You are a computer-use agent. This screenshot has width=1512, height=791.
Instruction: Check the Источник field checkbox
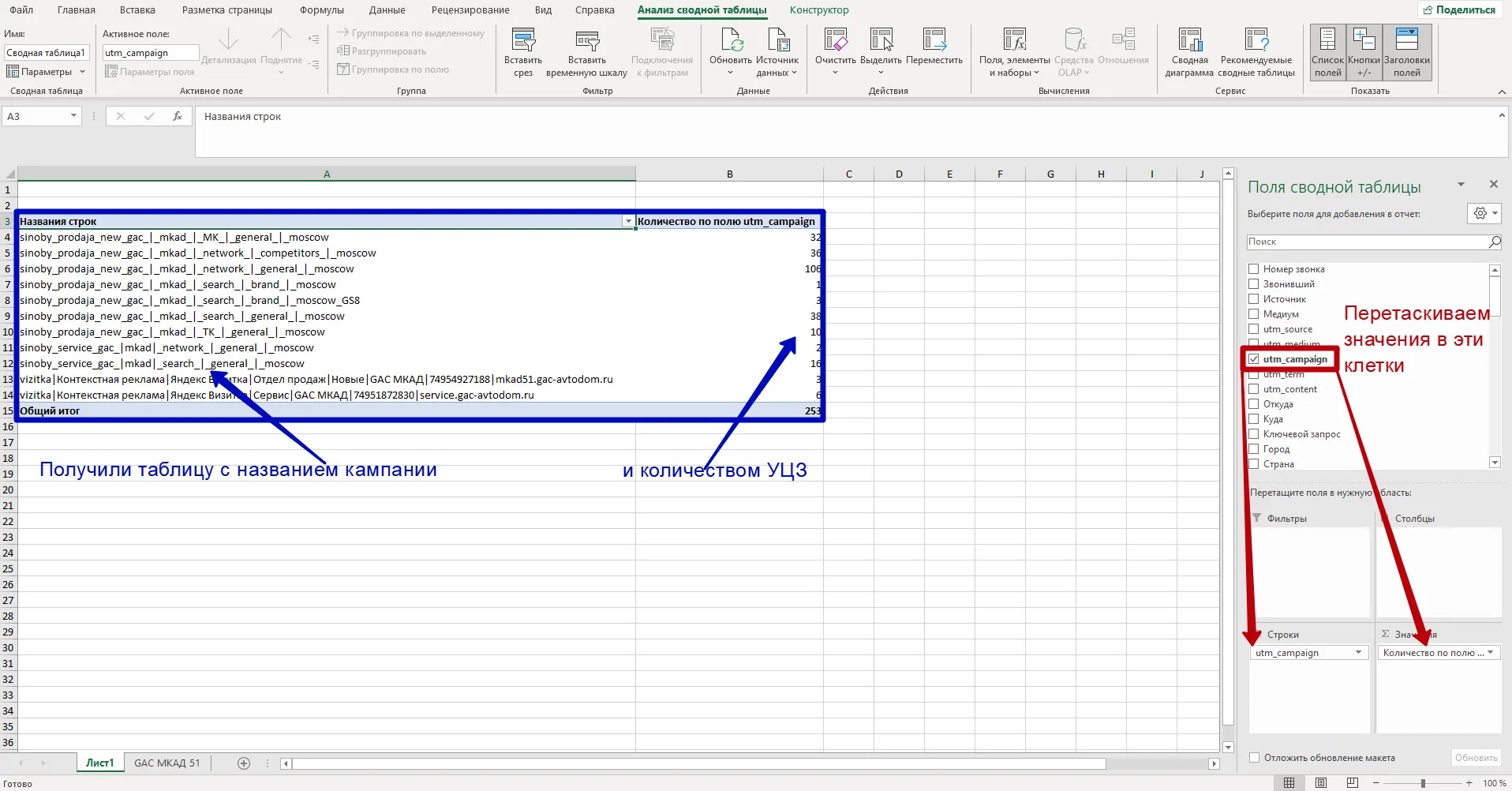coord(1253,299)
